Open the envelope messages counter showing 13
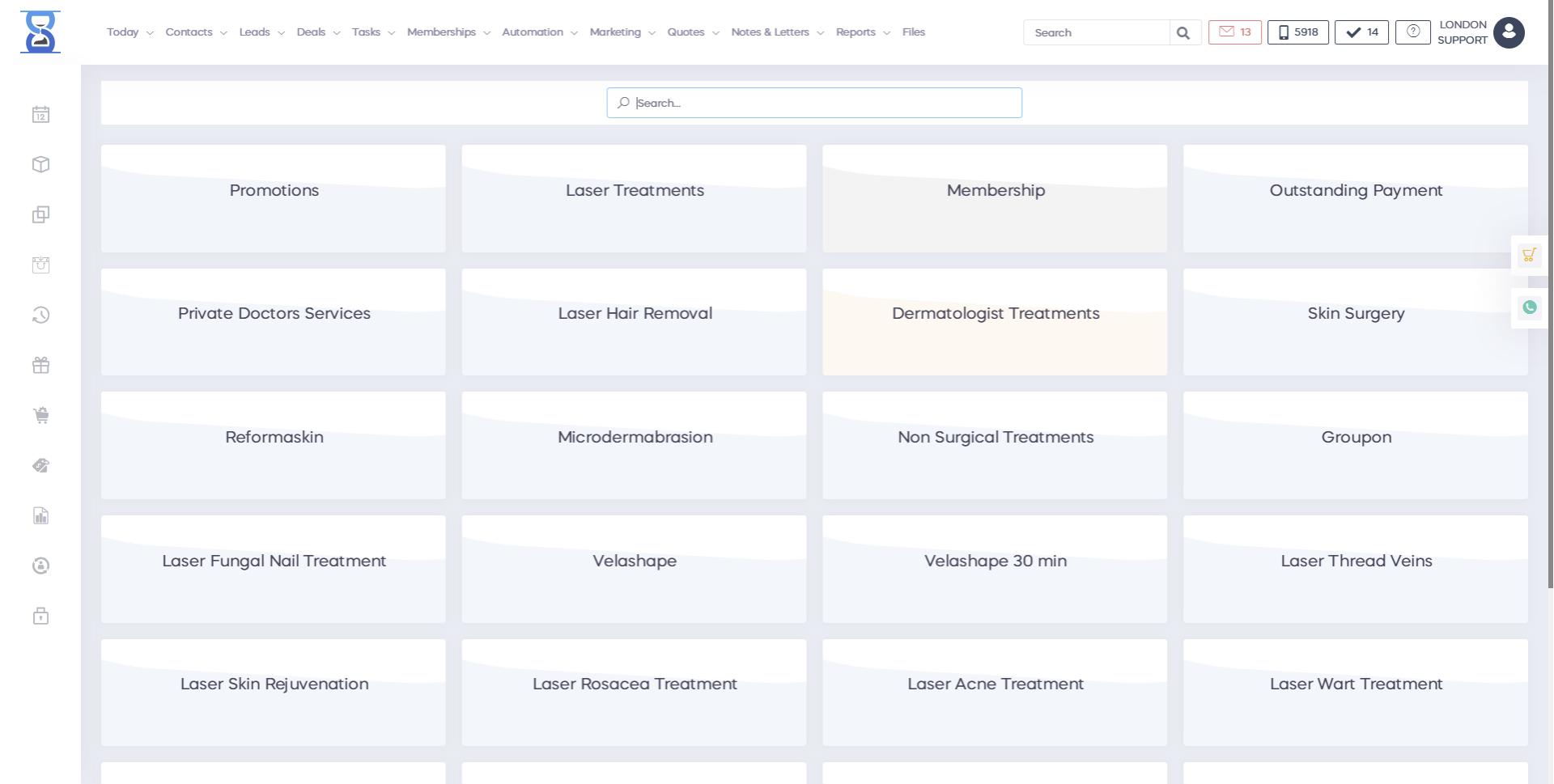Viewport: 1554px width, 784px height. [x=1234, y=32]
